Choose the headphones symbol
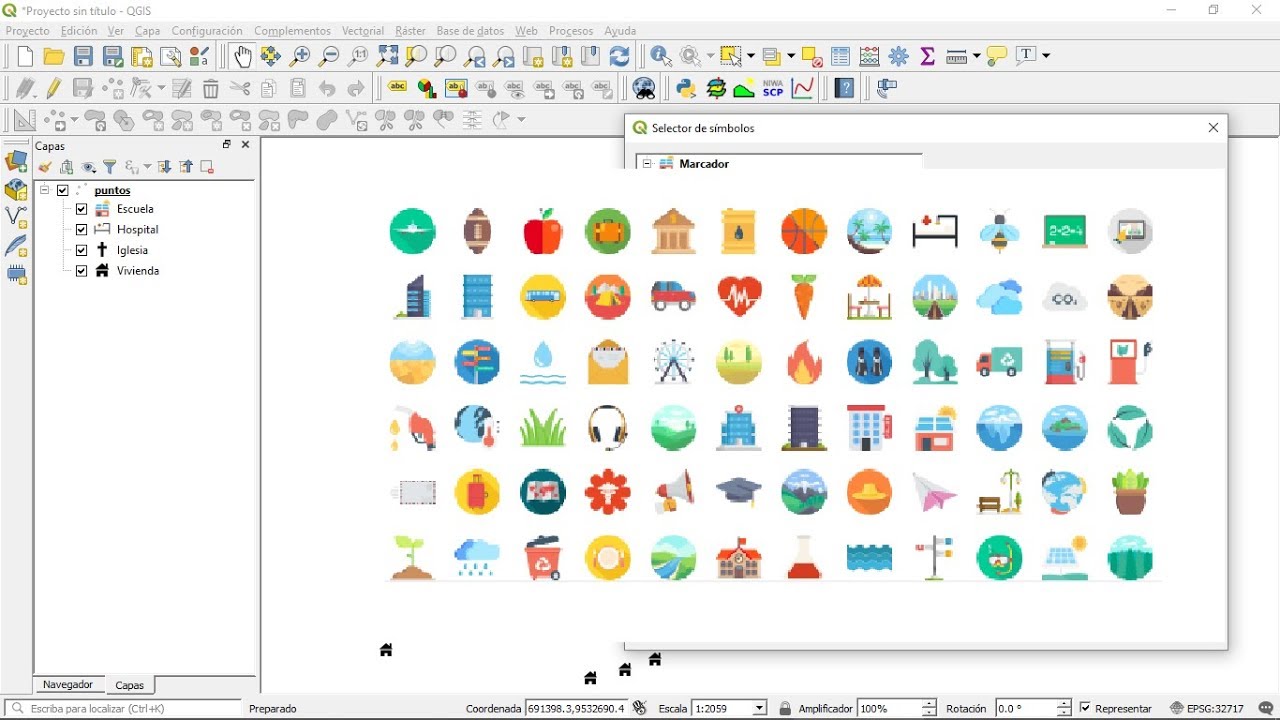Screen dimensions: 1280x720 pyautogui.click(x=608, y=428)
